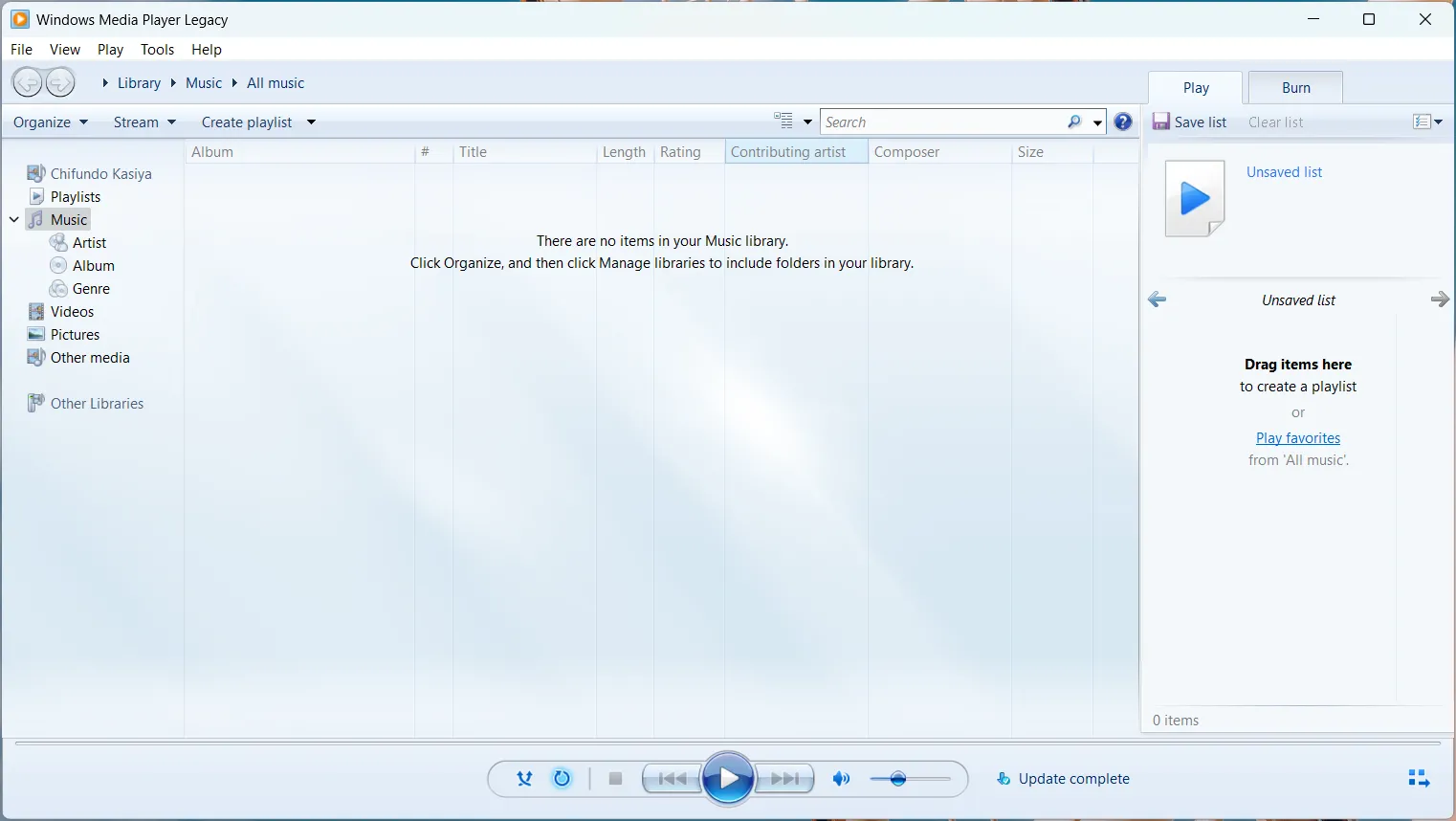Expand the Create playlist arrow
Viewport: 1456px width, 821px height.
point(311,122)
